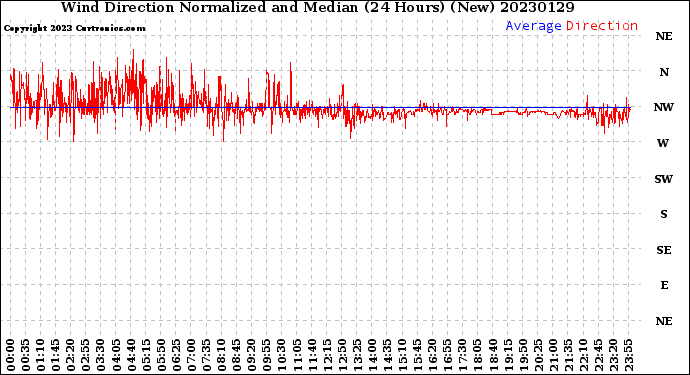Click the 'SW' axis label
Screen dimensions: 690x375
coord(664,179)
